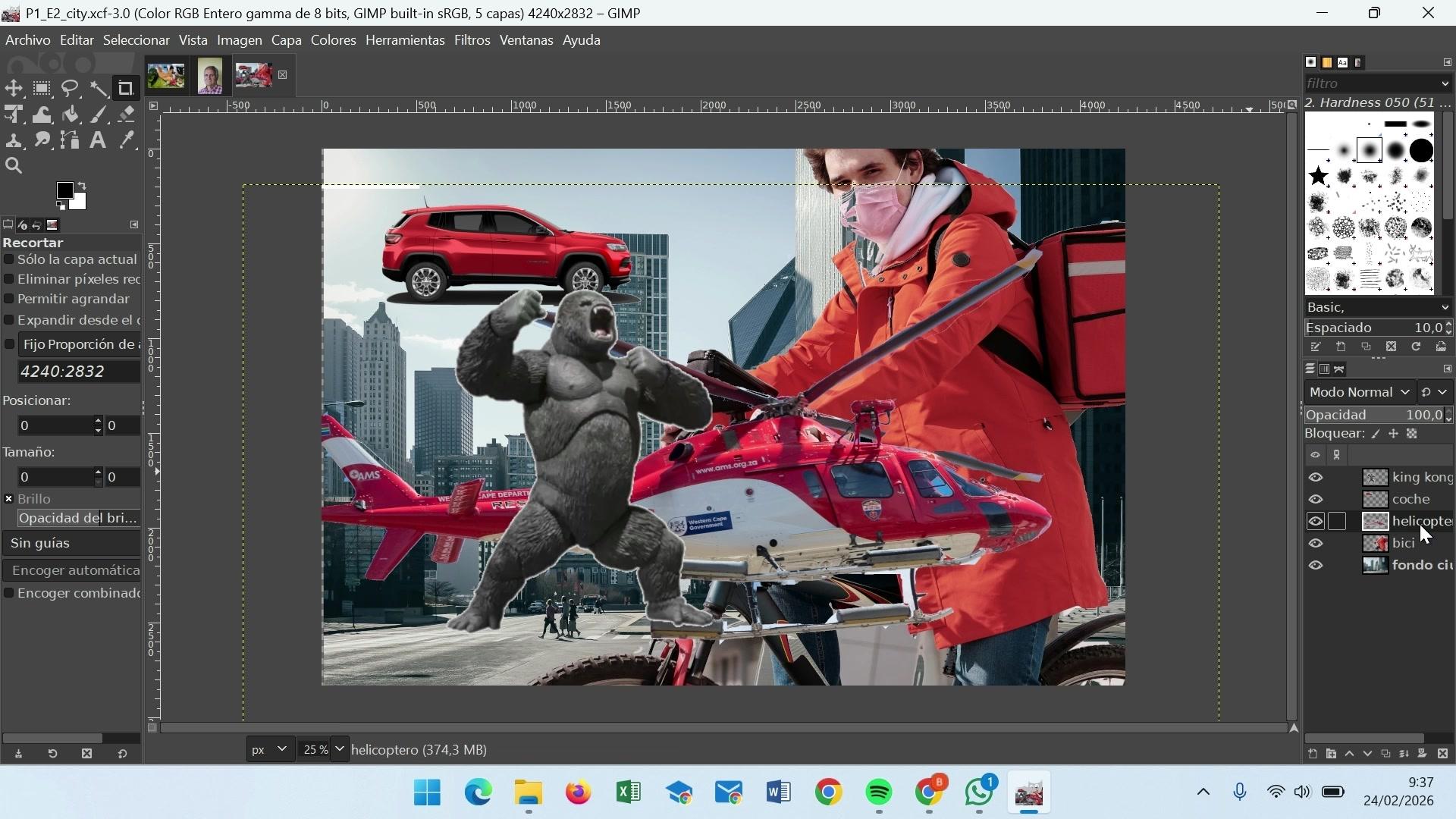The height and width of the screenshot is (819, 1456).
Task: Expand the 'Sin guías' guides dropdown
Action: tap(71, 543)
